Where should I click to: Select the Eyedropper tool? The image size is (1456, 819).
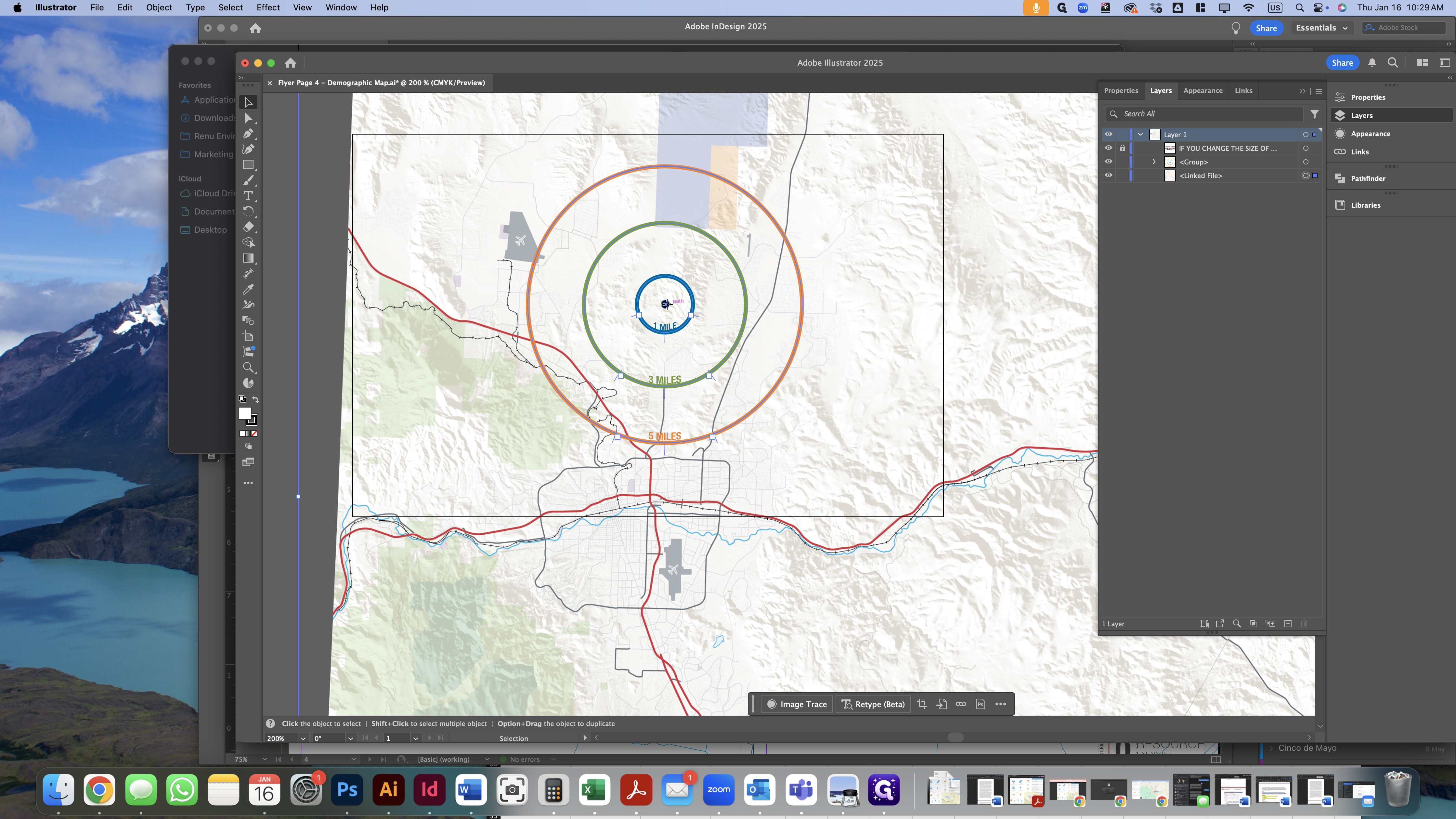pos(248,289)
